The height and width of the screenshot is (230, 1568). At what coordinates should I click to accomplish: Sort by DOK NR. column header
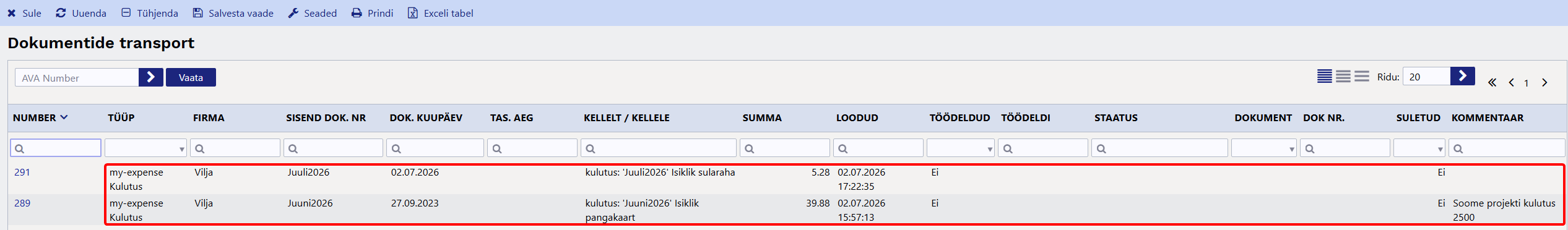(1323, 117)
